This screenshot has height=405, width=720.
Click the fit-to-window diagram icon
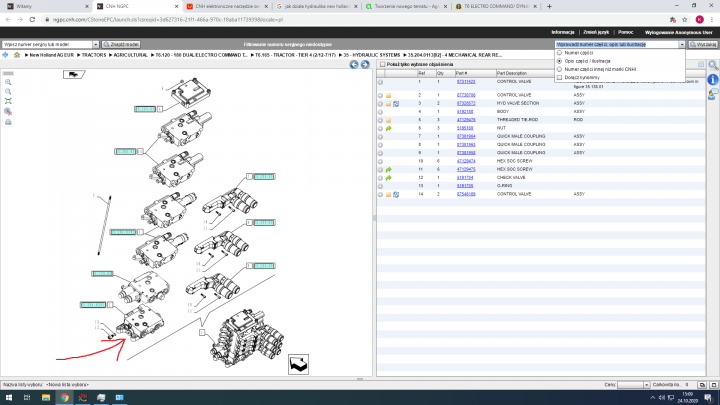[x=8, y=102]
